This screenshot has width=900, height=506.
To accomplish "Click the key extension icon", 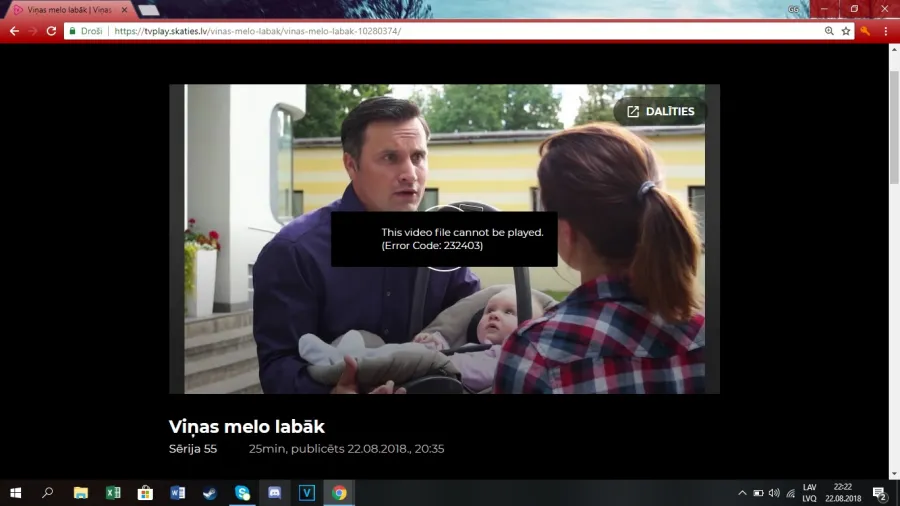I will [865, 31].
